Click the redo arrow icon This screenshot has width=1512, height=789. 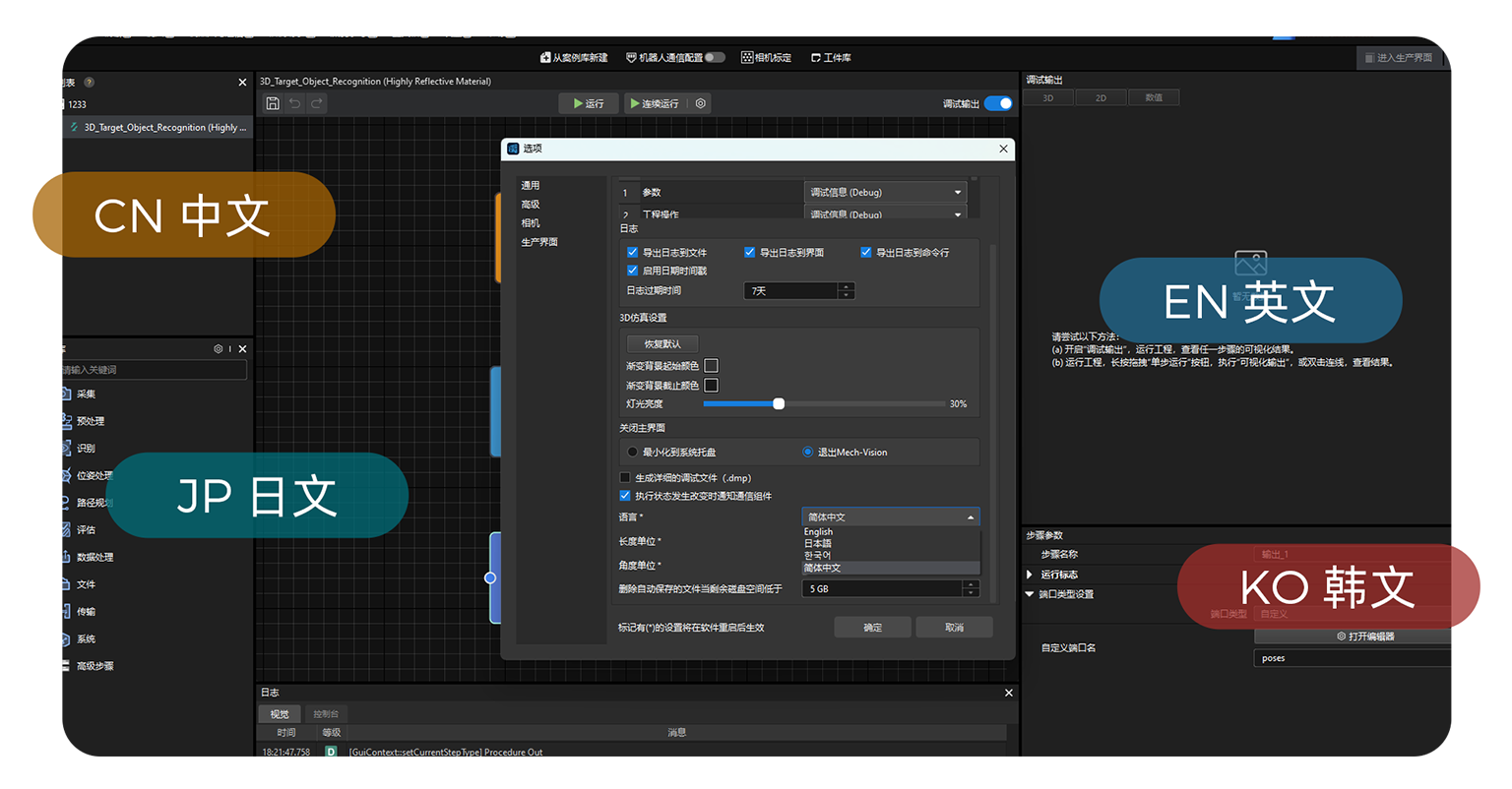coord(316,103)
